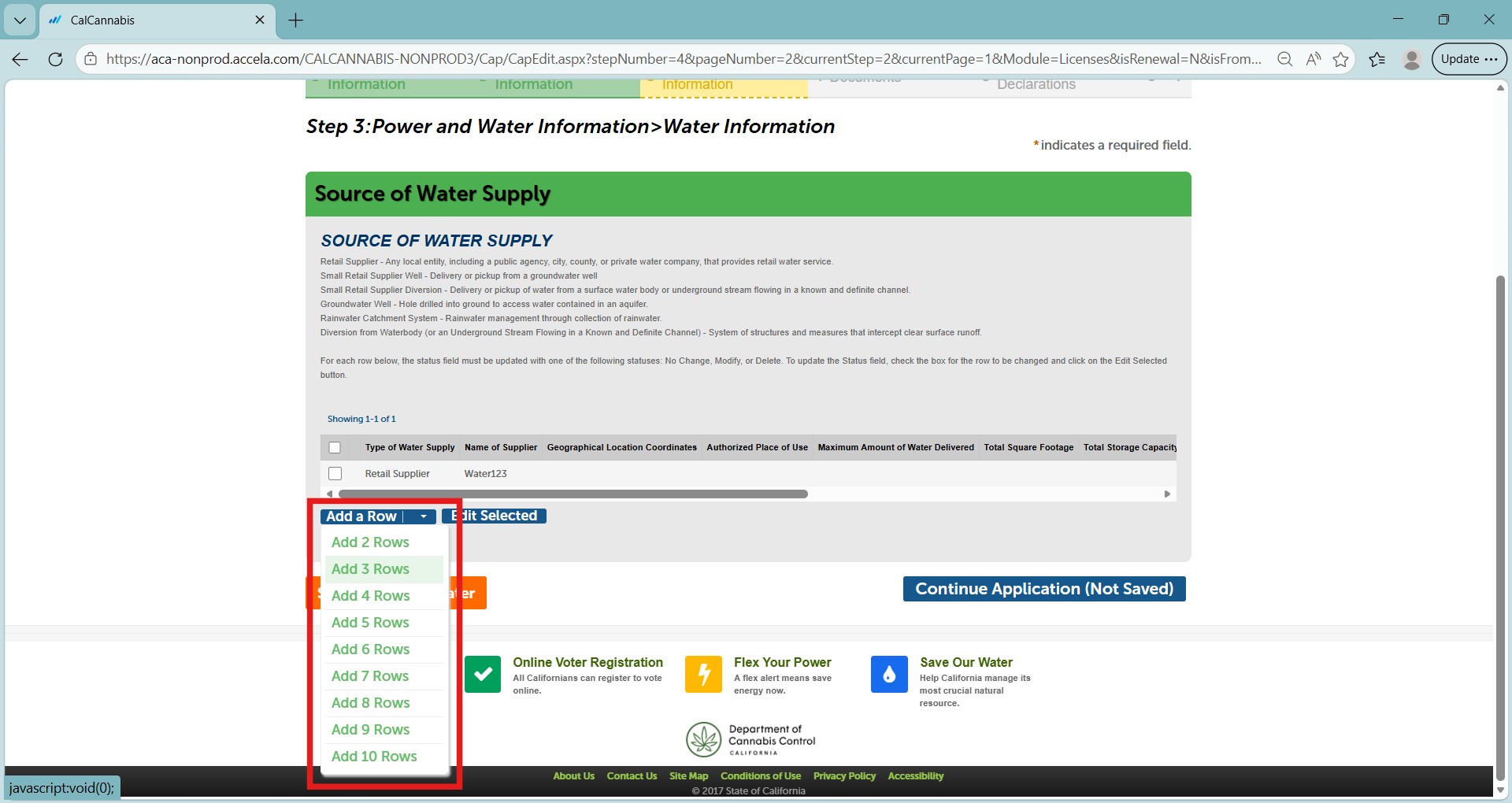Click the table's scroll-right arrow
Image resolution: width=1512 pixels, height=803 pixels.
tap(1167, 494)
